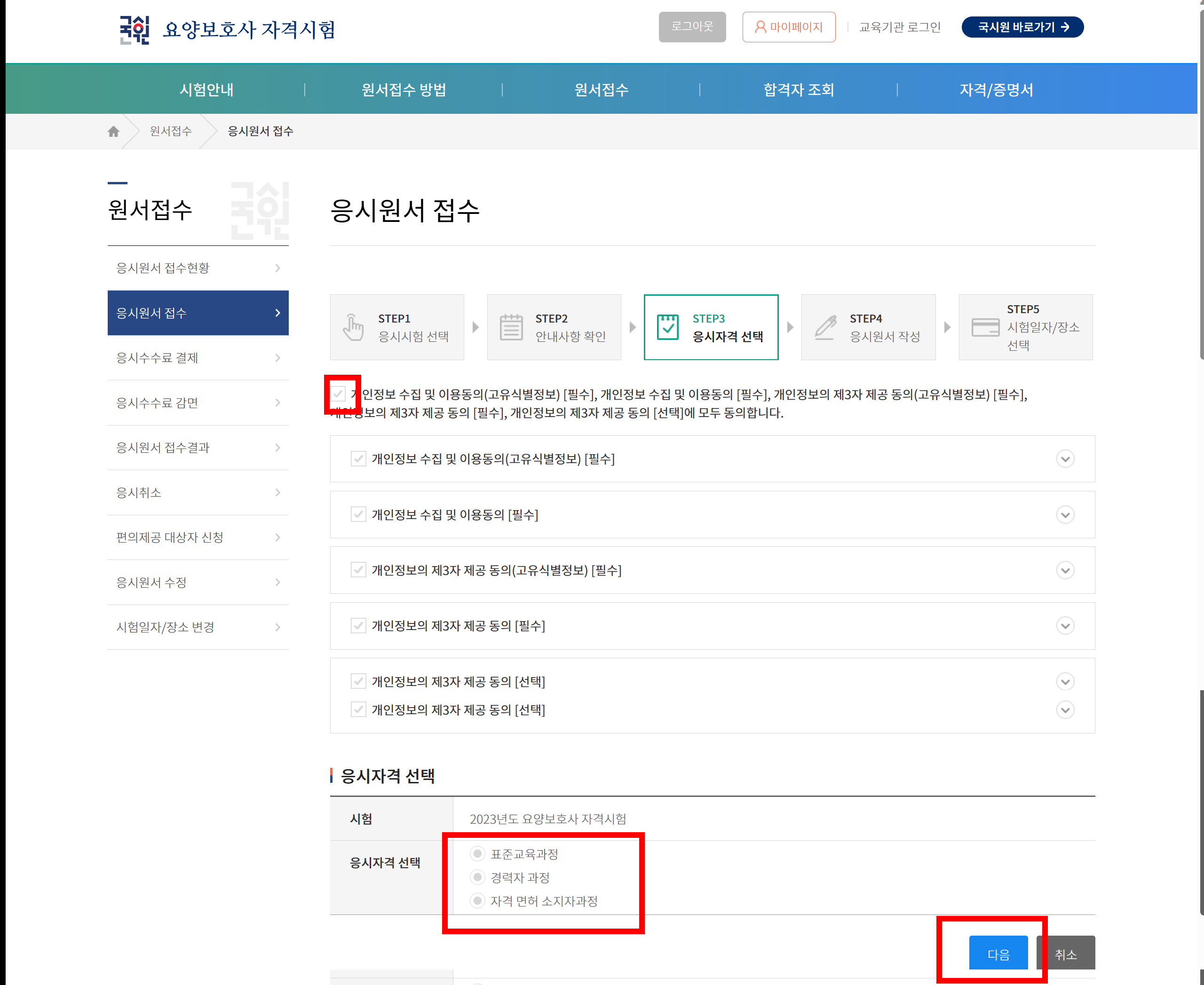The height and width of the screenshot is (985, 1204).
Task: Click STEP3 checkmark calendar icon
Action: point(667,327)
